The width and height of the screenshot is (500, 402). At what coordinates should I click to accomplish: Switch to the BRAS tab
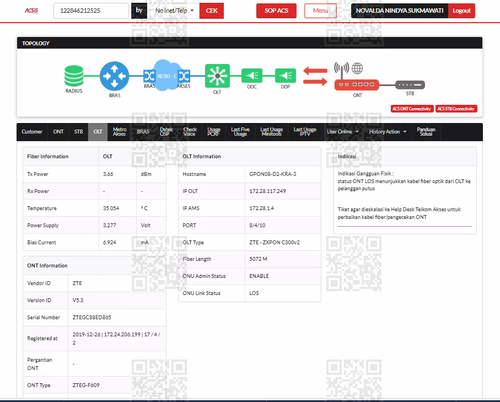143,132
